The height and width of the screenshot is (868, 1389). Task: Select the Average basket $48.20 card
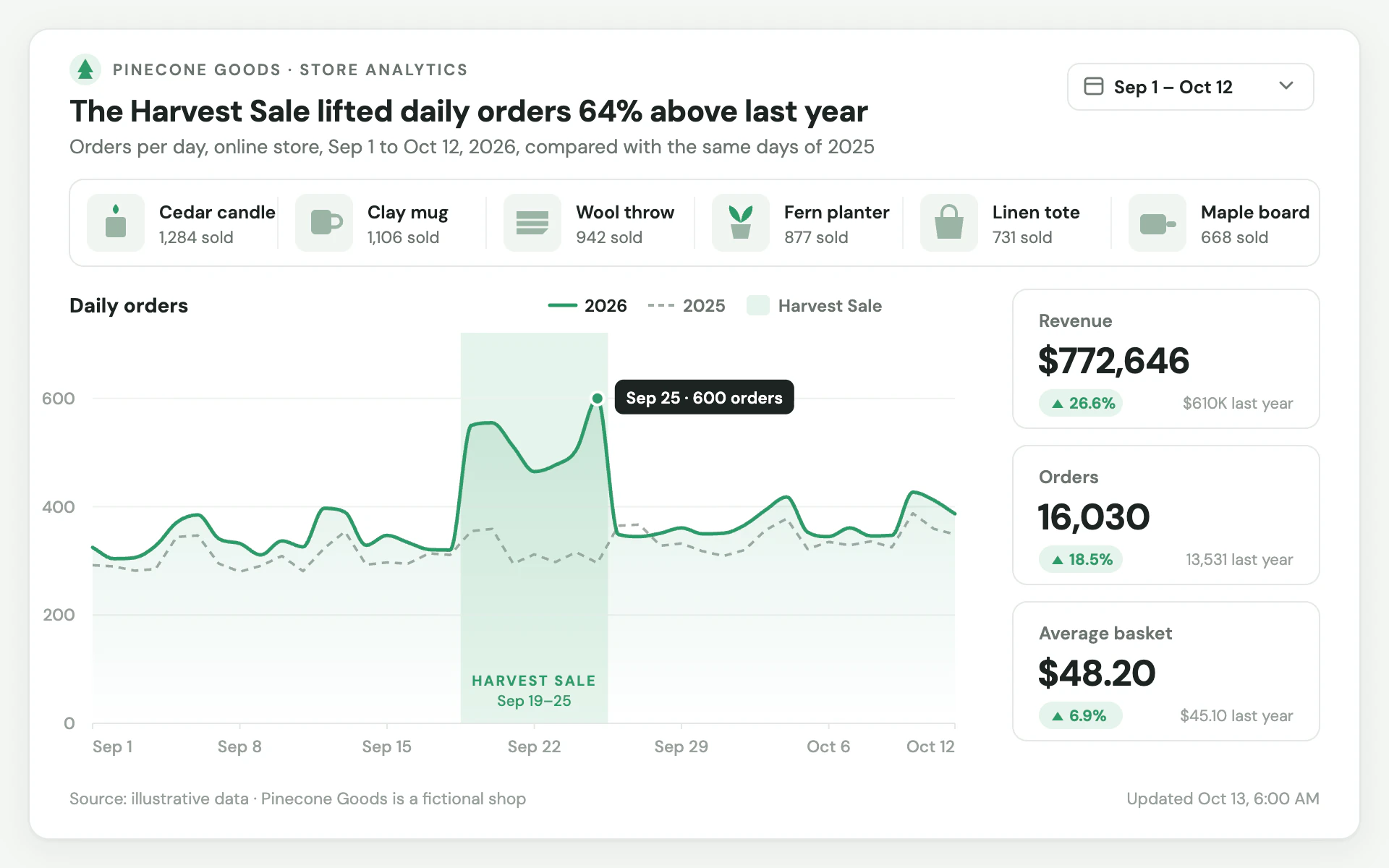pos(1166,671)
